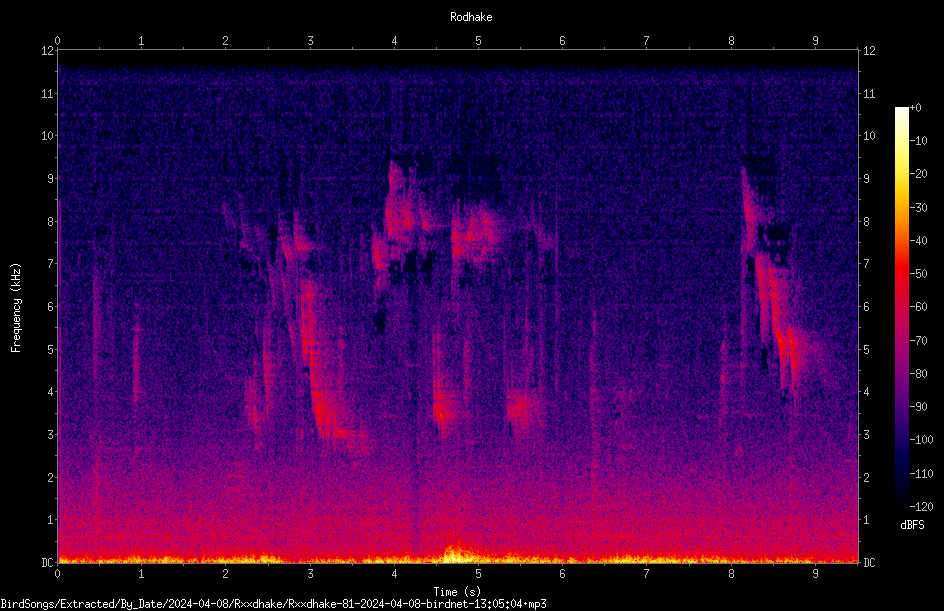Click the DC label on left axis
The height and width of the screenshot is (611, 944).
coord(47,562)
